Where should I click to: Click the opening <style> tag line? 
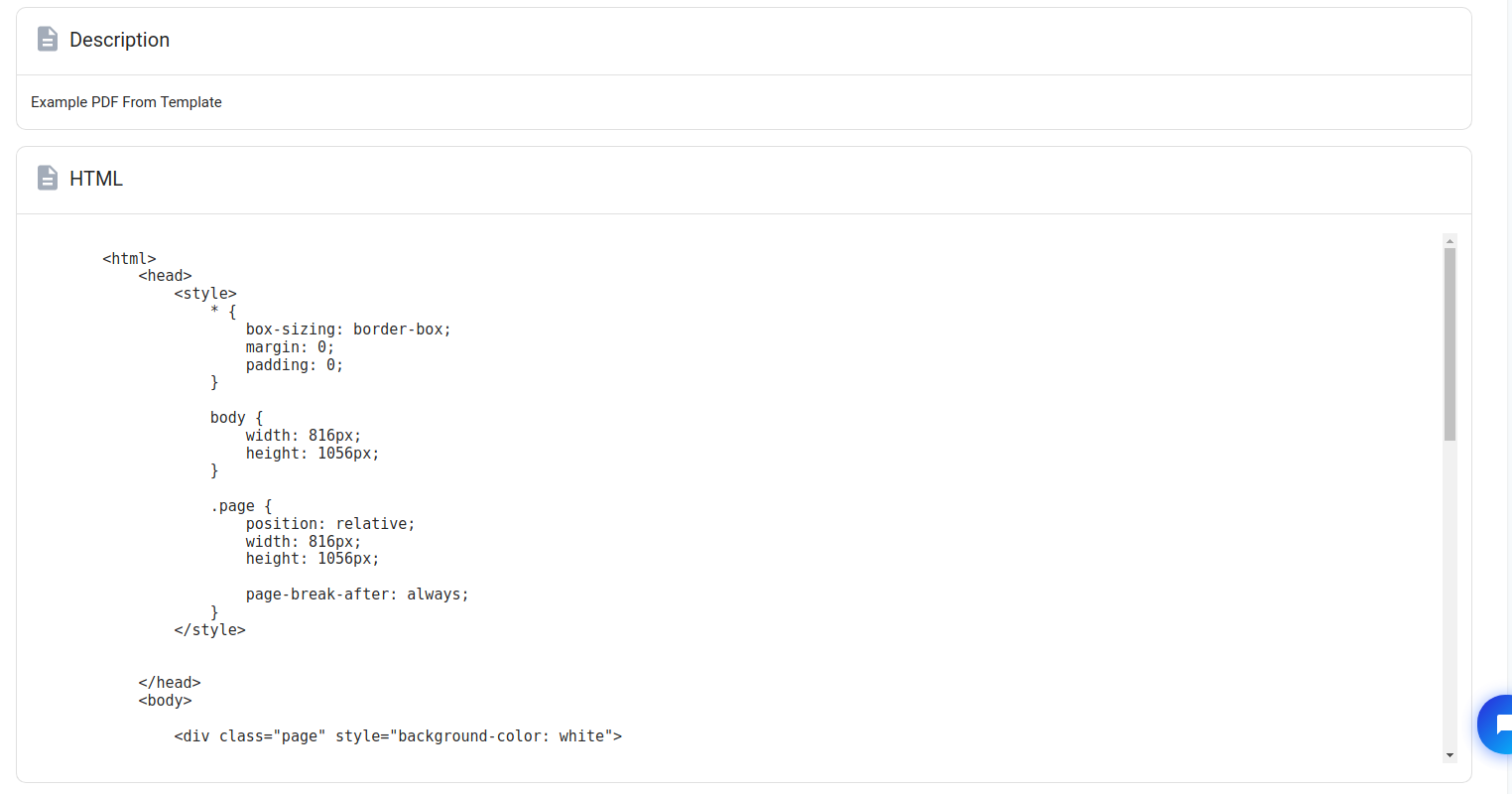click(205, 294)
